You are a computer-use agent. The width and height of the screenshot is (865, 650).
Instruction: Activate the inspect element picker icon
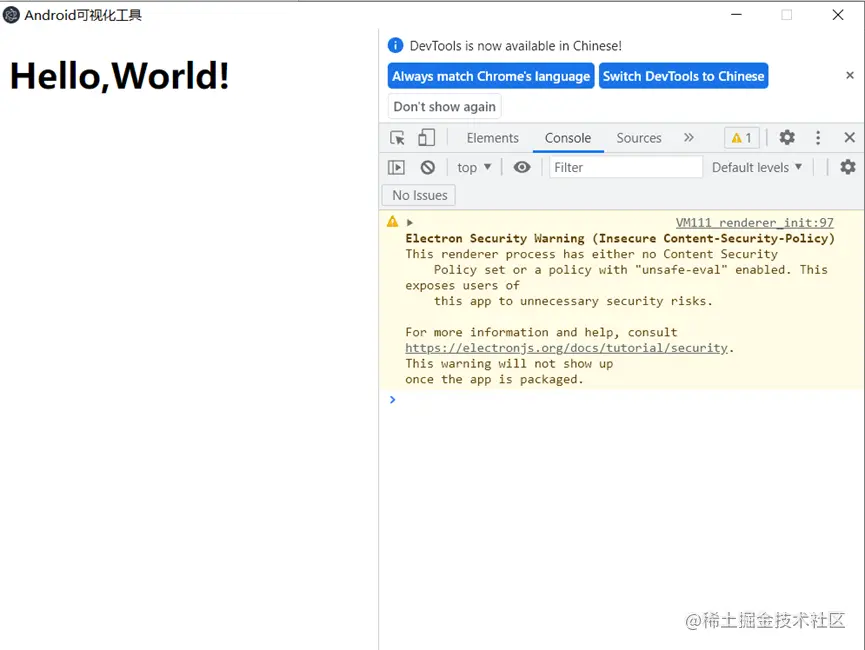(x=397, y=138)
